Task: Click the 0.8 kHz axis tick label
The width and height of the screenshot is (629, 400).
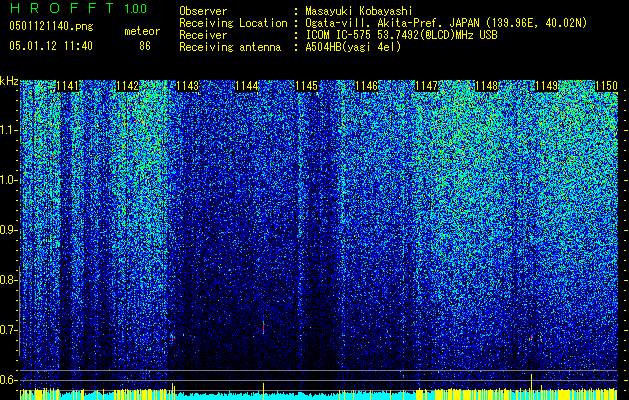Action: click(x=8, y=280)
